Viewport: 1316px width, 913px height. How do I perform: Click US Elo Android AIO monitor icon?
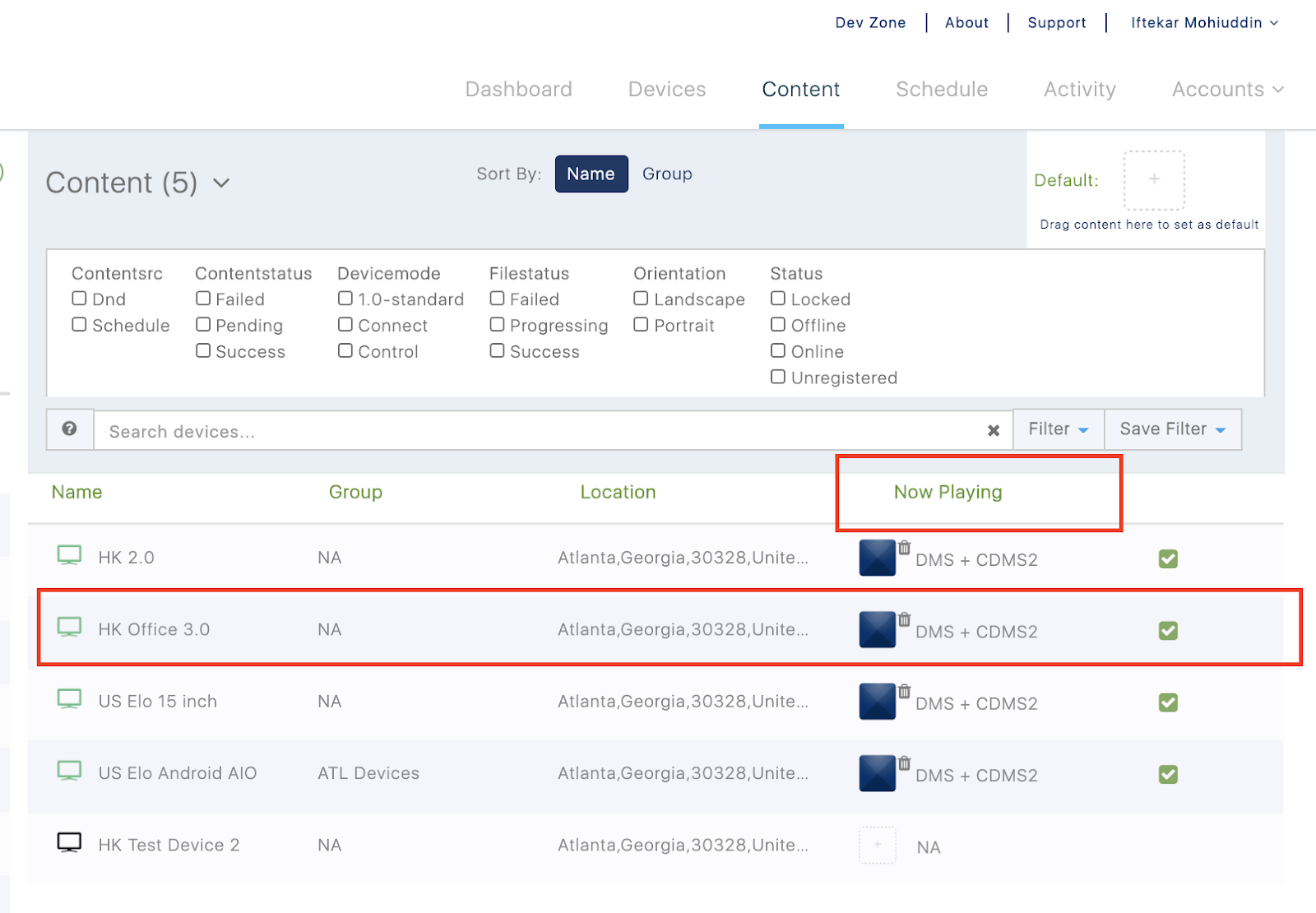pyautogui.click(x=69, y=772)
